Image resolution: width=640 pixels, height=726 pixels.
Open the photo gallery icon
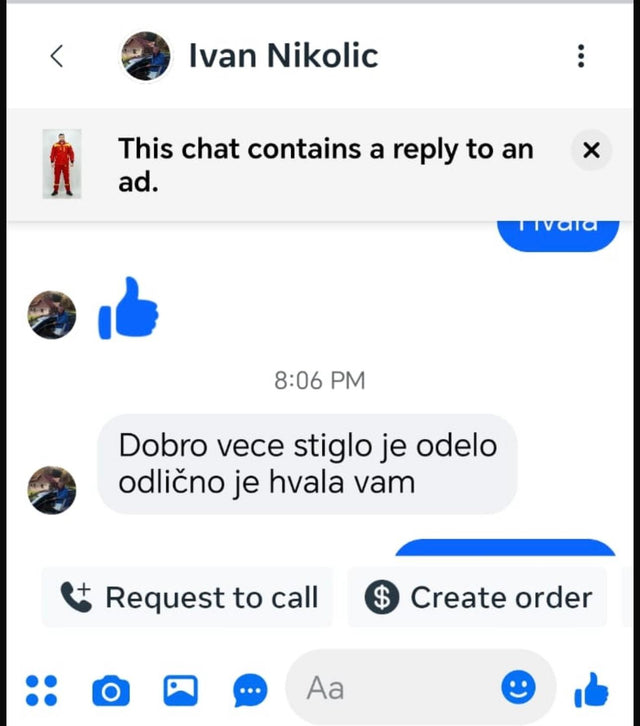(181, 690)
